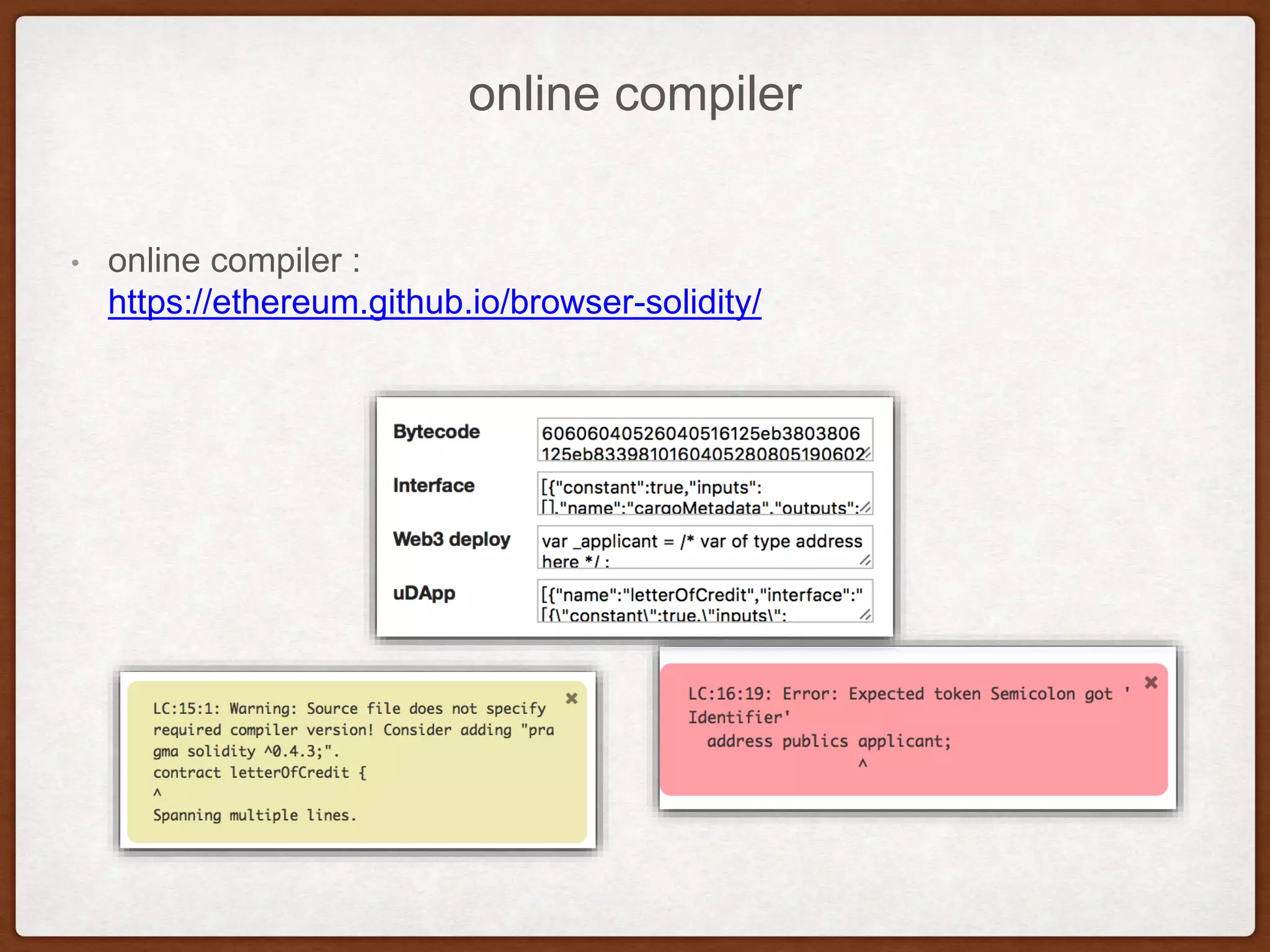Screen dimensions: 1270x952
Task: Grab the Bytecode field resize handle
Action: click(x=866, y=454)
